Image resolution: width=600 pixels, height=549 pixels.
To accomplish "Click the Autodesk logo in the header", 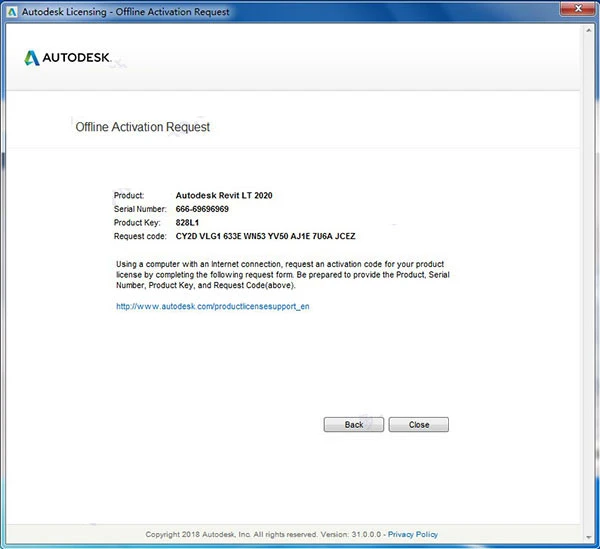I will [x=68, y=58].
